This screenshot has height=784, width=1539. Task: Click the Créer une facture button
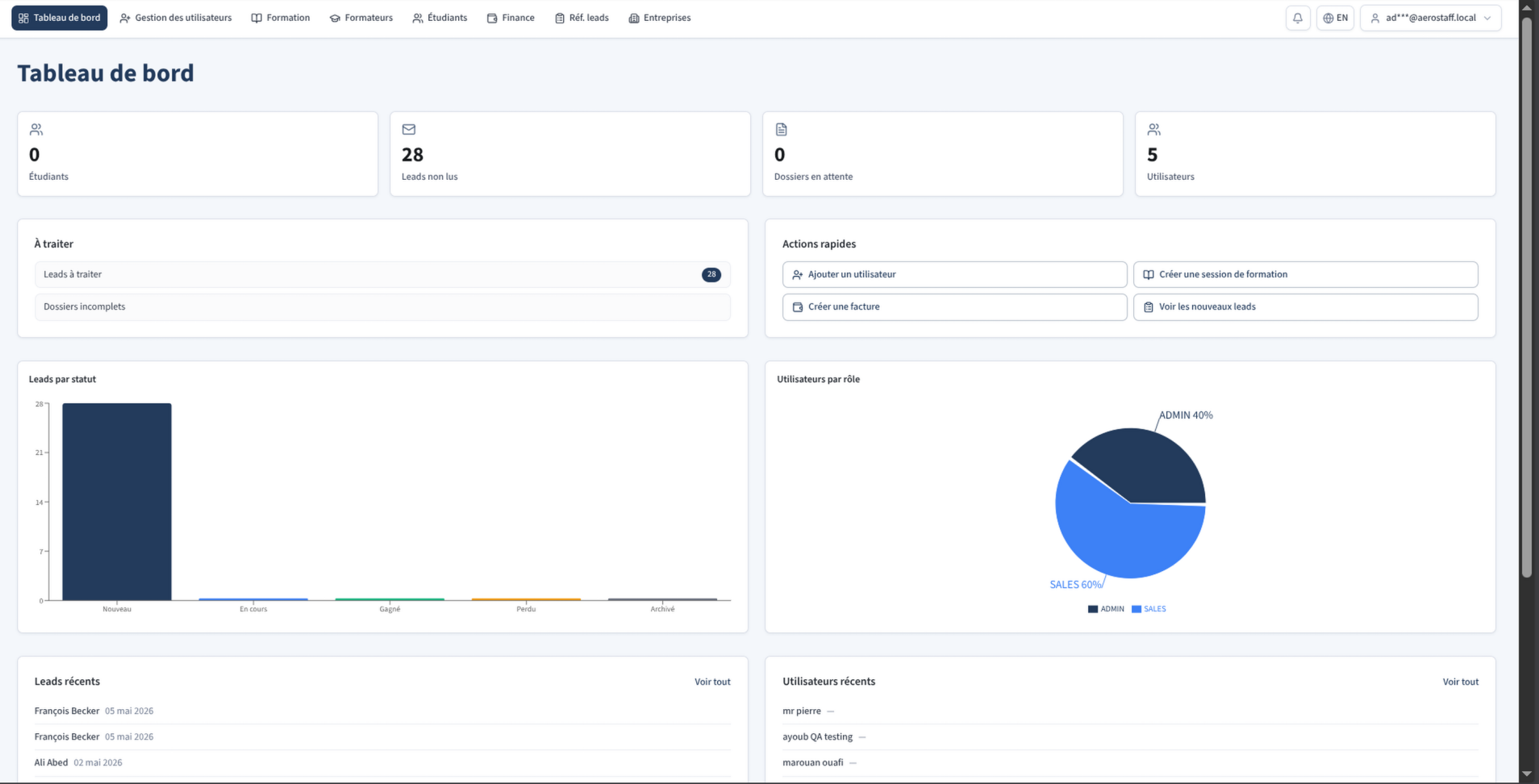coord(954,307)
